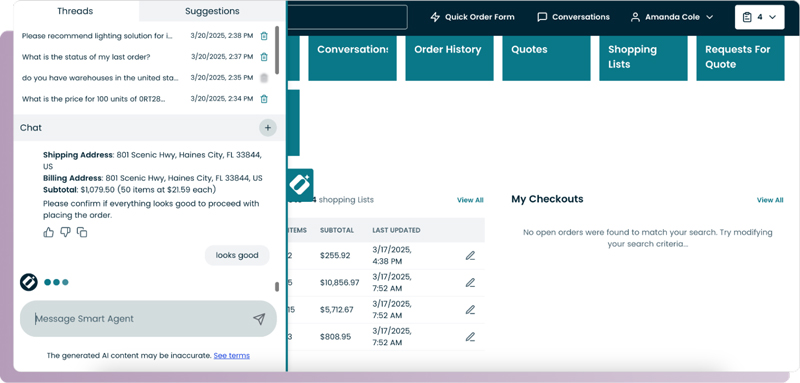Image resolution: width=800 pixels, height=383 pixels.
Task: Edit the $5,712.67 shopping list
Action: [470, 310]
